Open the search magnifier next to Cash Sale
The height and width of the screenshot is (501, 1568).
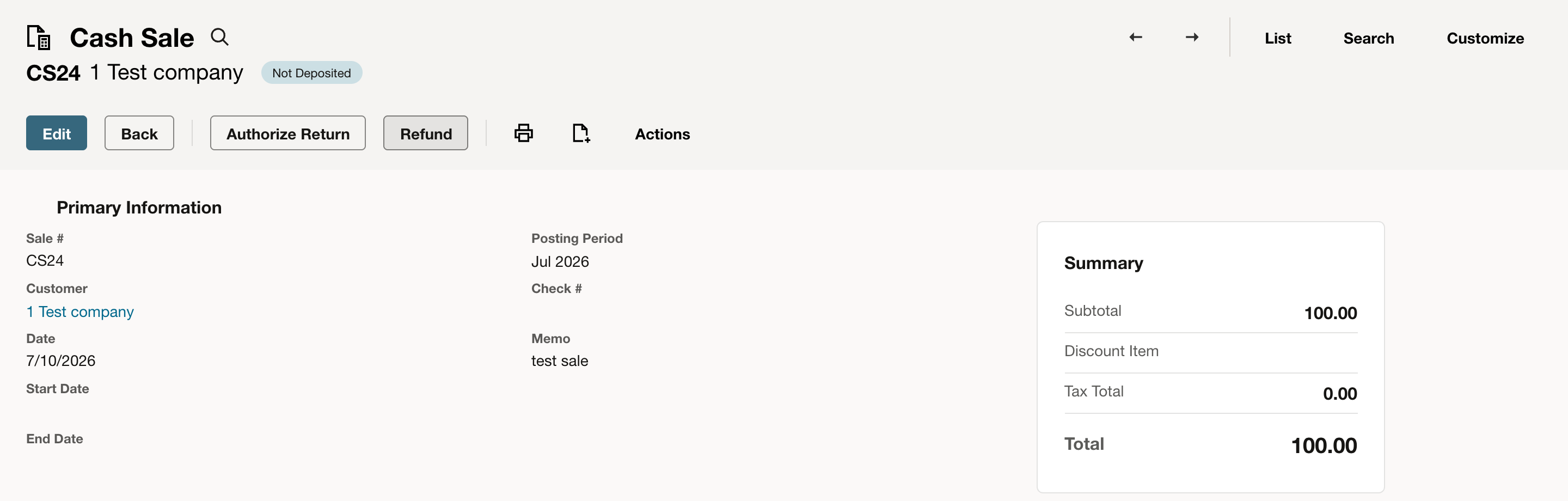click(x=220, y=37)
